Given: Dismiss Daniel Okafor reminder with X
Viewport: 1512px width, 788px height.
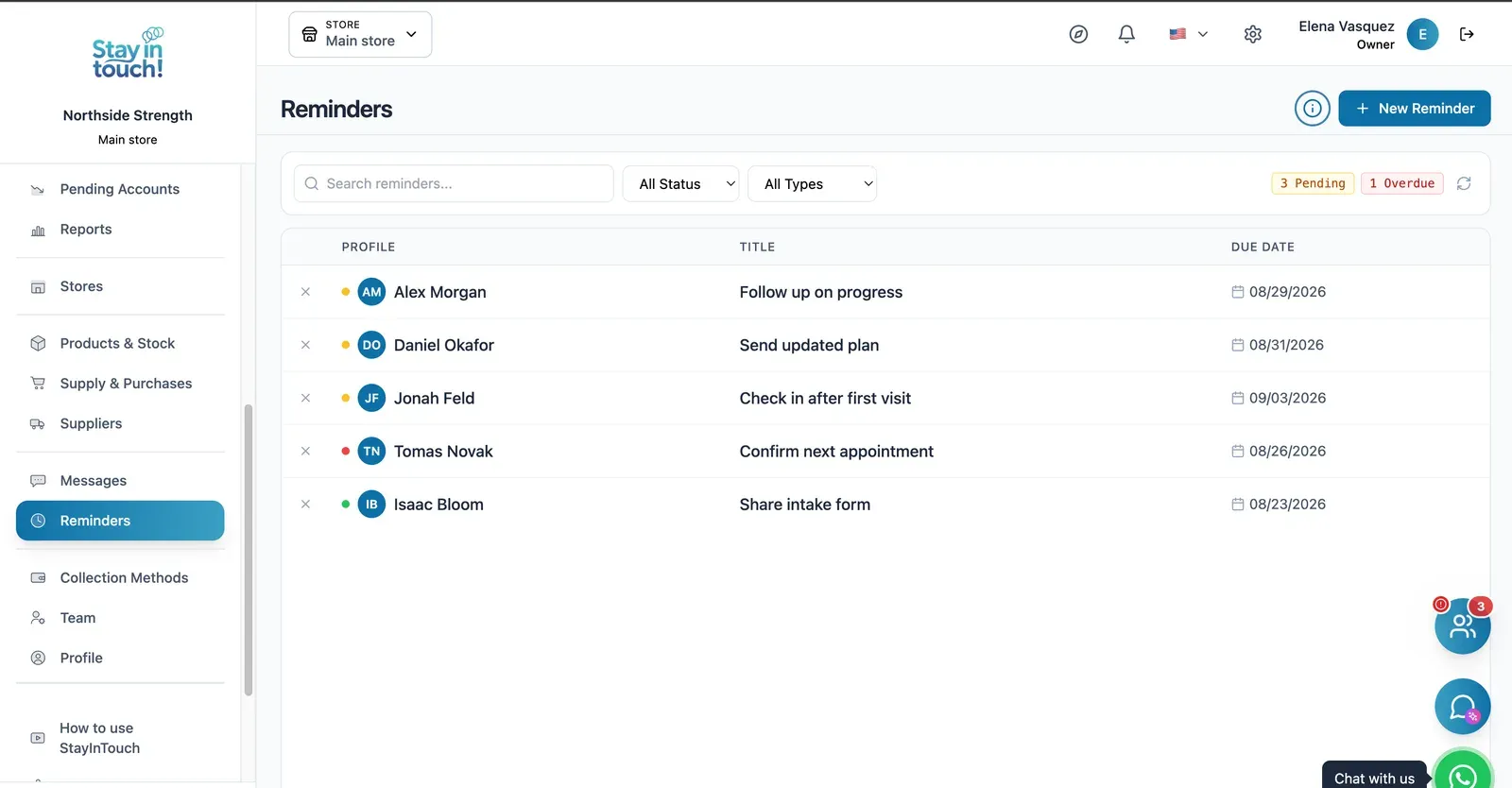Looking at the screenshot, I should click(x=305, y=345).
